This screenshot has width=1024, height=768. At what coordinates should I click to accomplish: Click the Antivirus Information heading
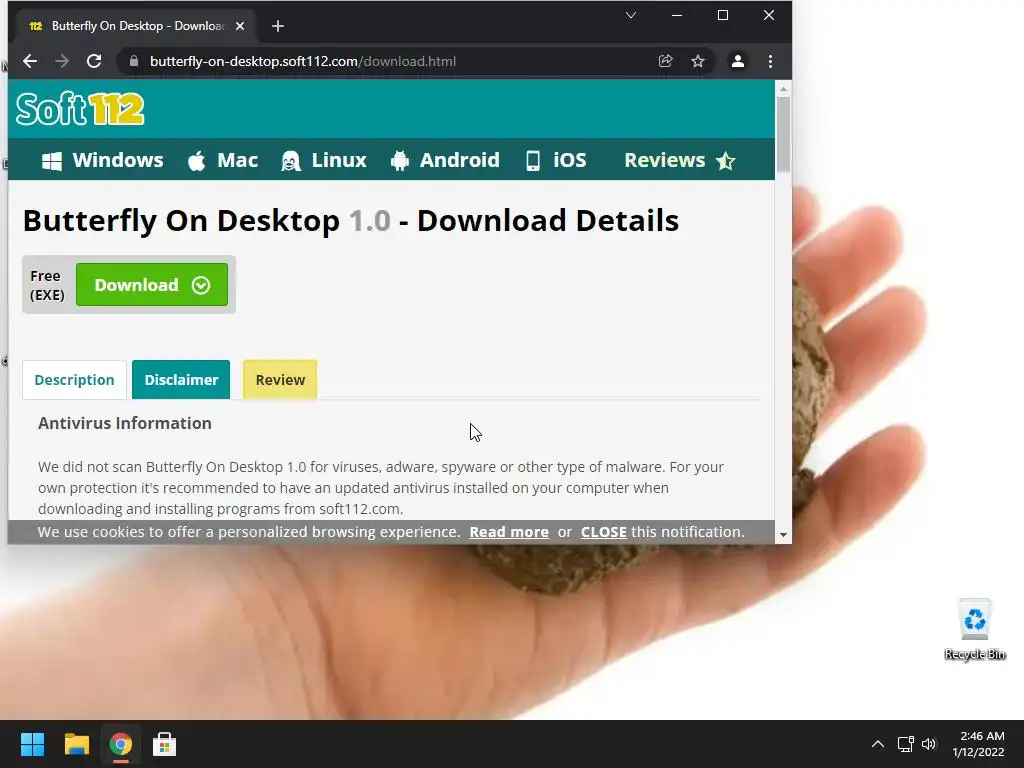pos(125,423)
